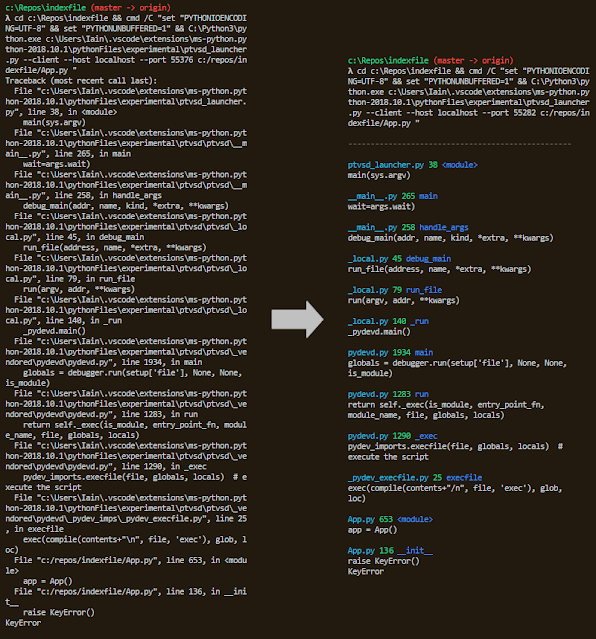This screenshot has width=596, height=639.
Task: Click '_pydev_execfile.py 25 execfile' header in formatted output
Action: (415, 478)
